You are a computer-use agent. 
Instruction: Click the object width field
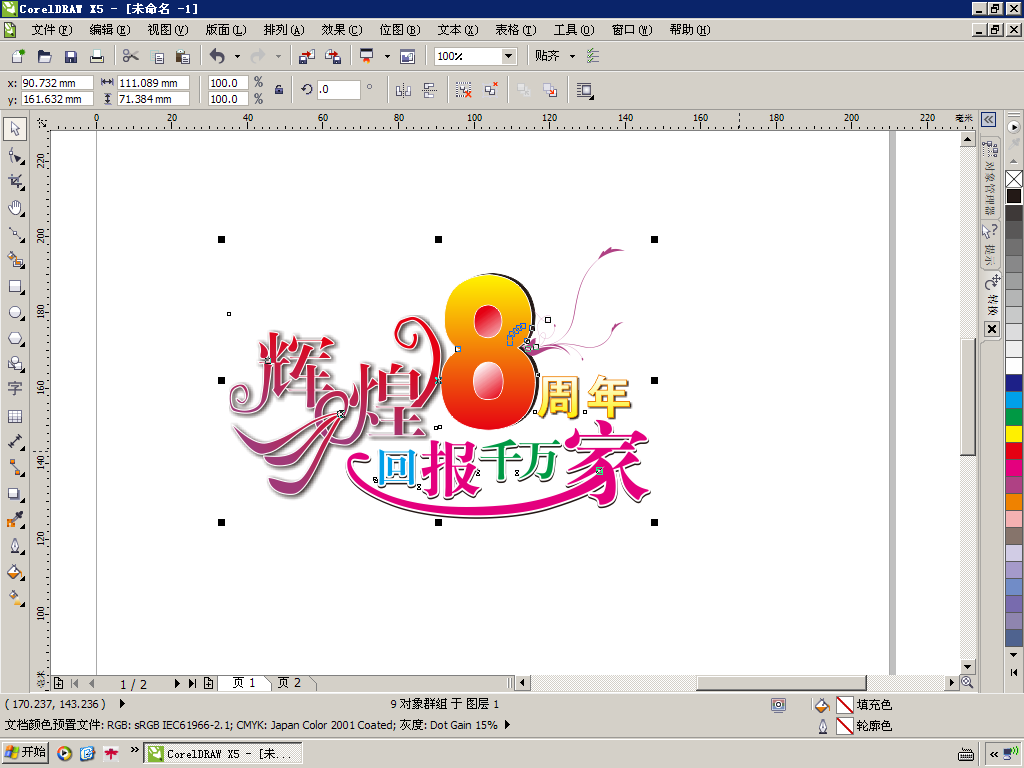[153, 83]
